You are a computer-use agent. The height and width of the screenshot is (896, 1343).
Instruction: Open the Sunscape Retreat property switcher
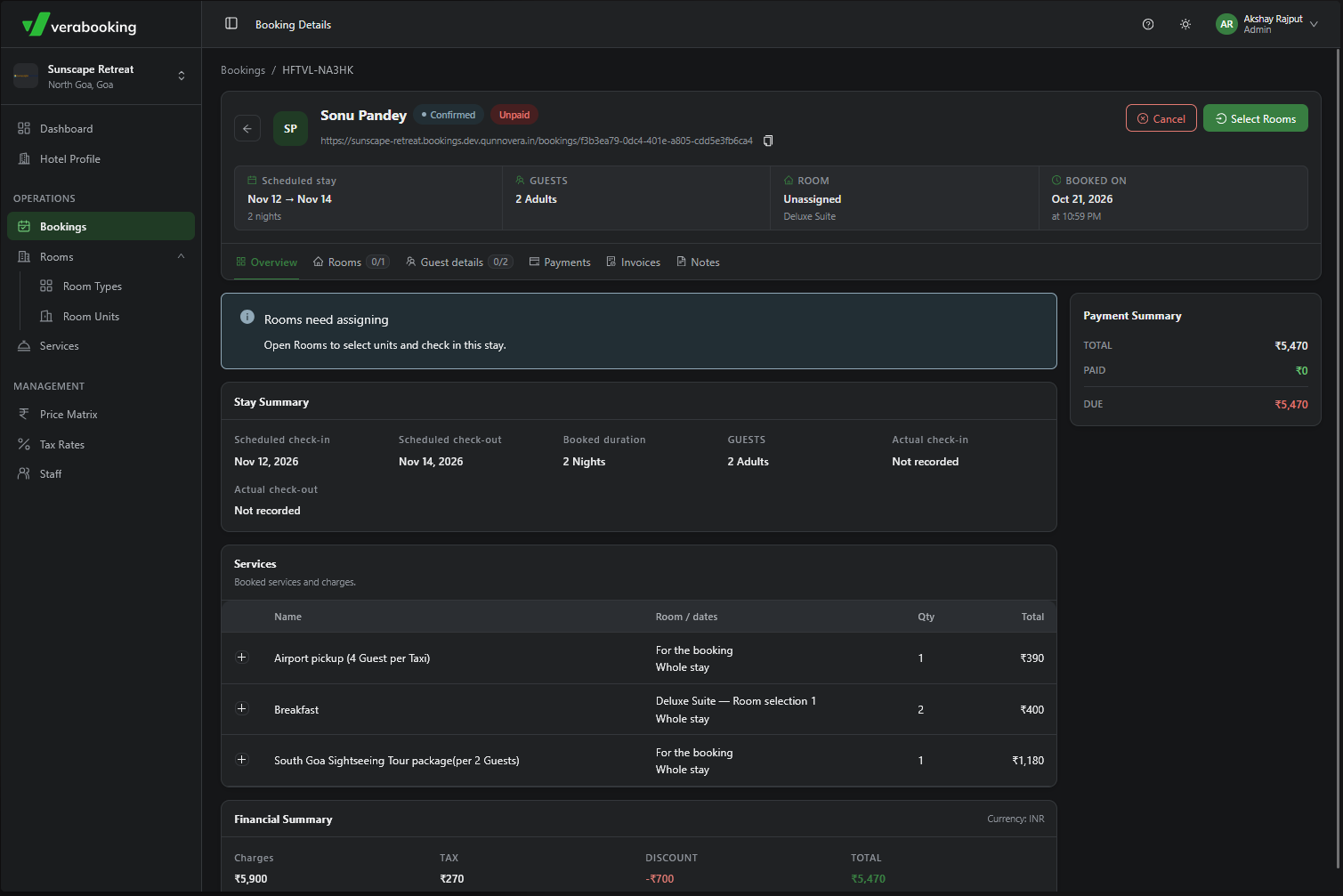pyautogui.click(x=101, y=77)
